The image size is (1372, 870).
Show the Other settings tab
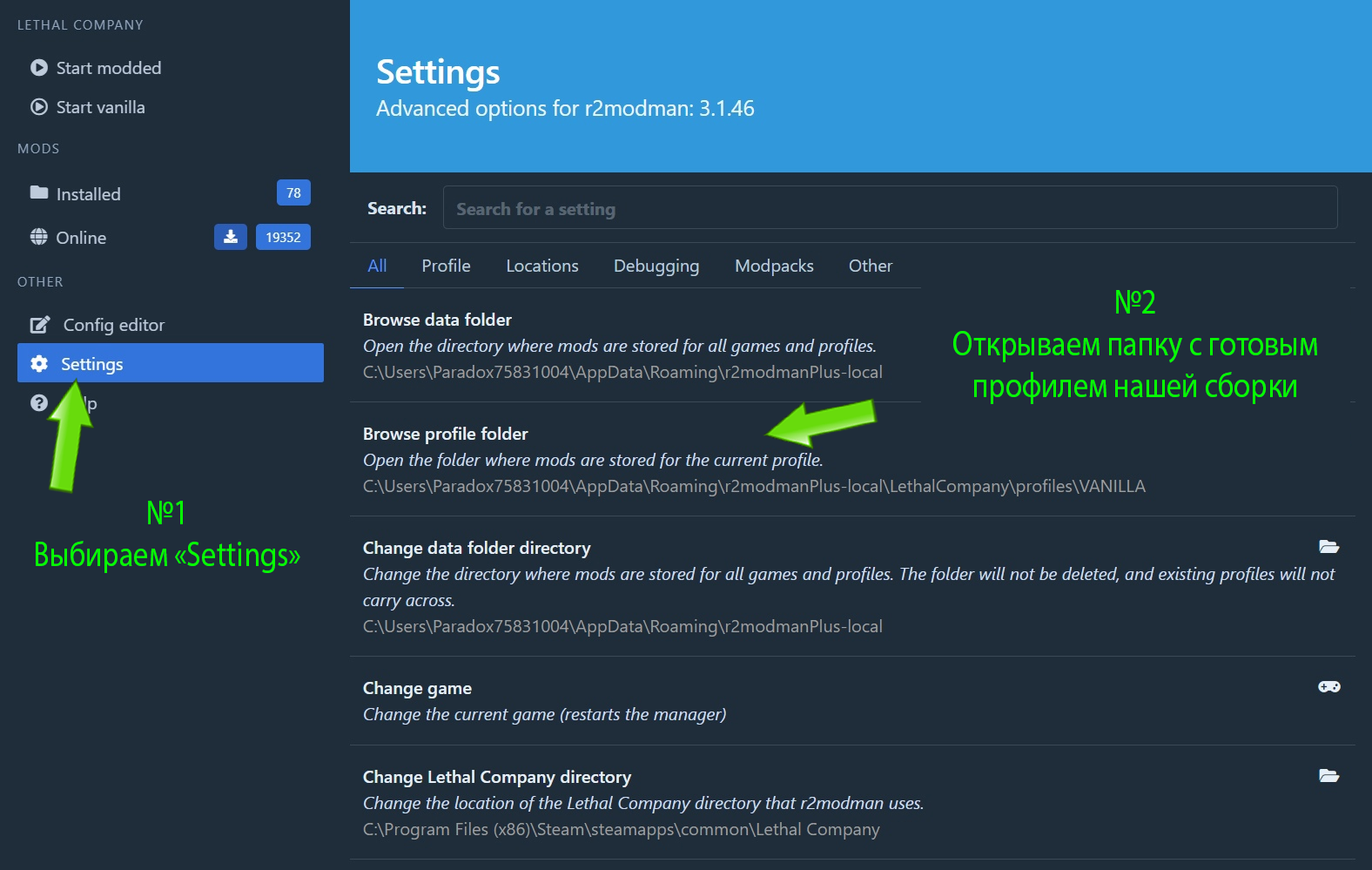tap(871, 266)
